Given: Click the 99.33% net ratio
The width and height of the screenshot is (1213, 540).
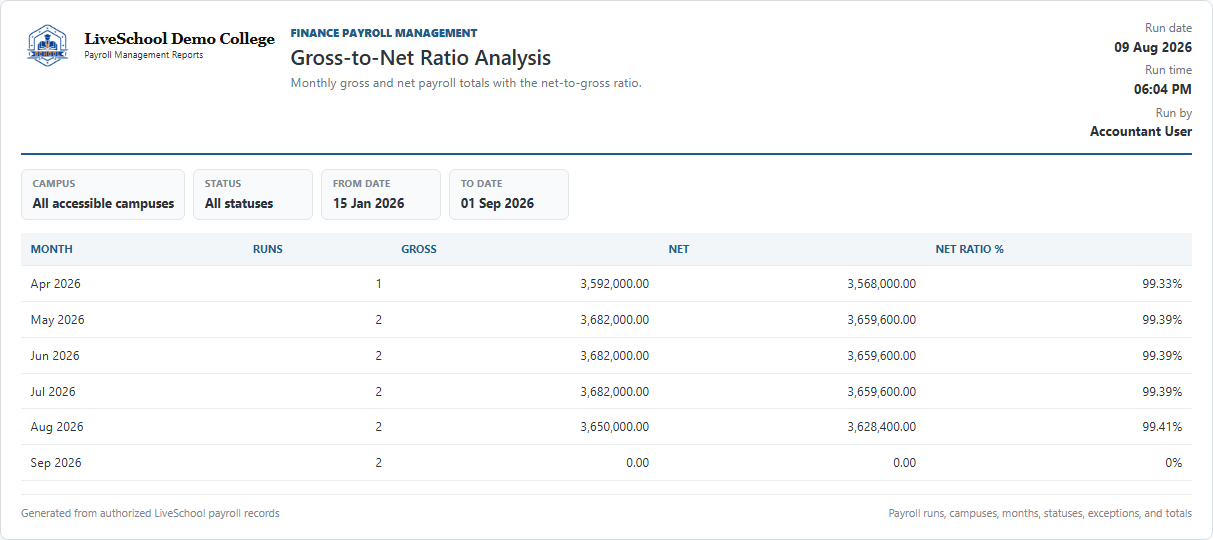Looking at the screenshot, I should pyautogui.click(x=1162, y=284).
